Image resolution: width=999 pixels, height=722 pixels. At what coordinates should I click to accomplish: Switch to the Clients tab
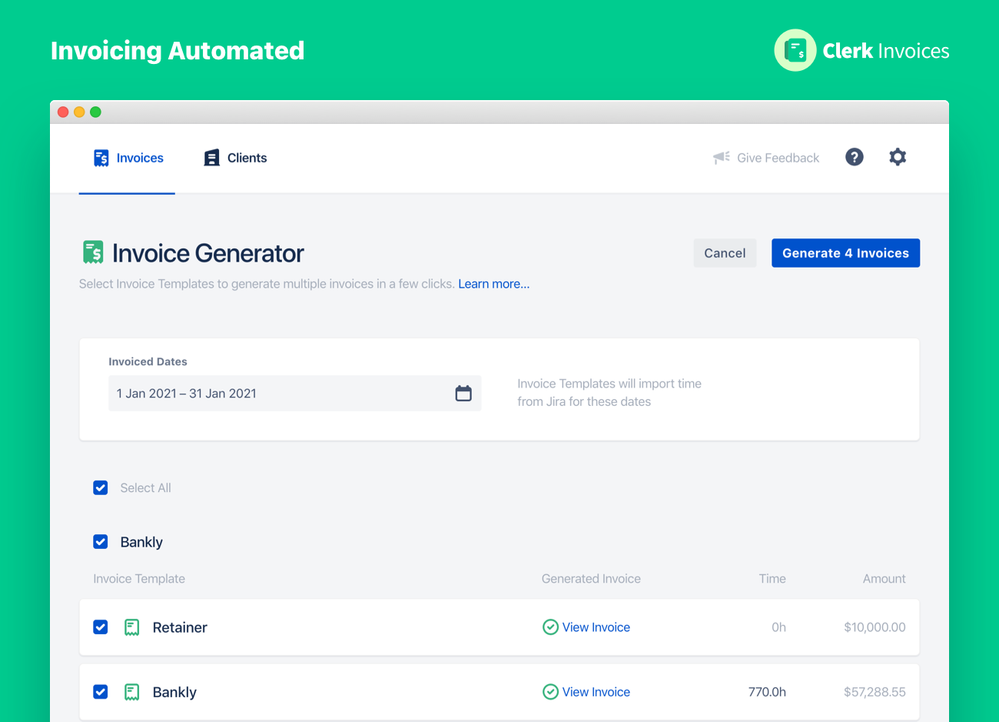234,157
